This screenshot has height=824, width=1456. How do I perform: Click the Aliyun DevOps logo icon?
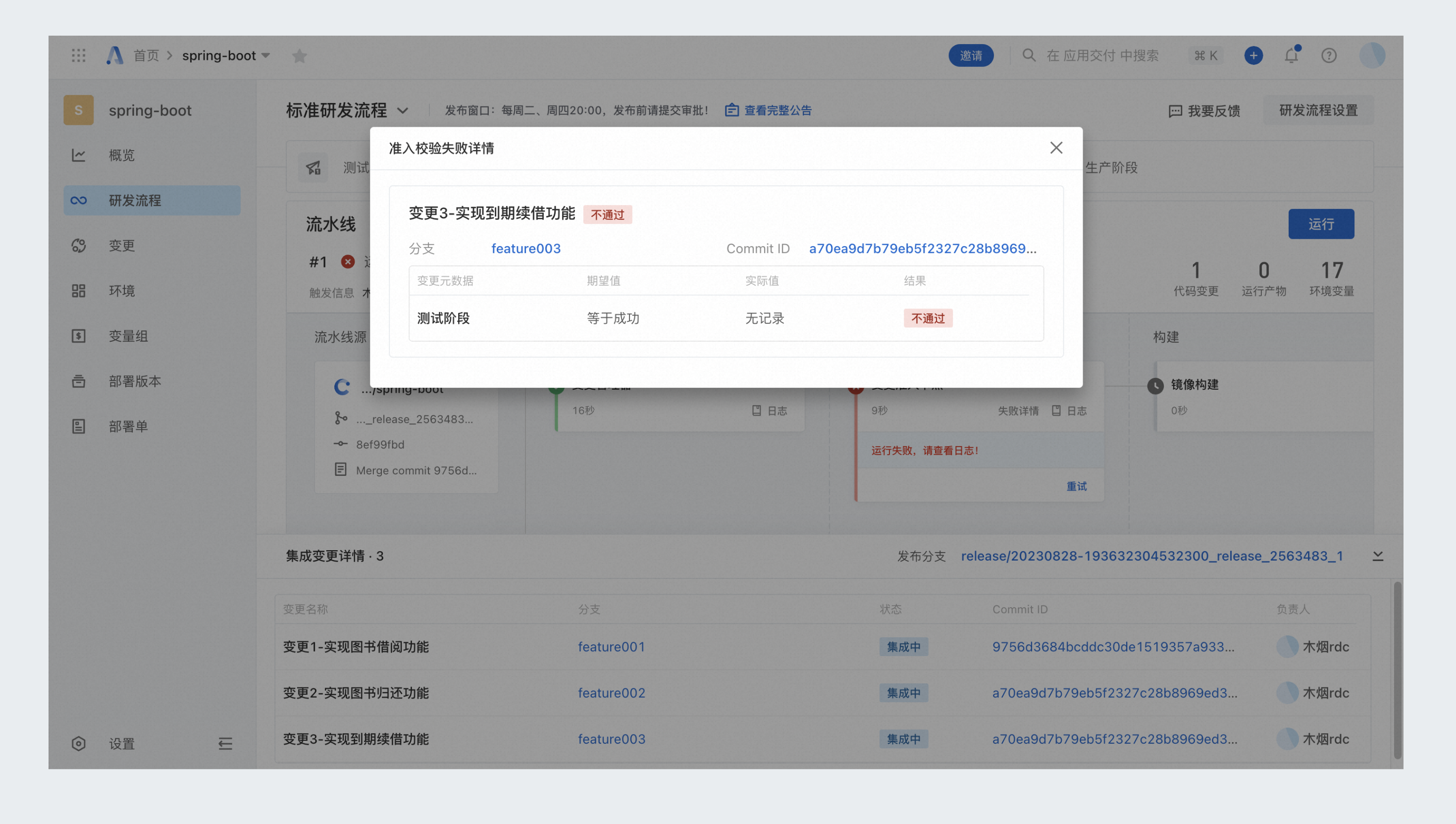114,55
